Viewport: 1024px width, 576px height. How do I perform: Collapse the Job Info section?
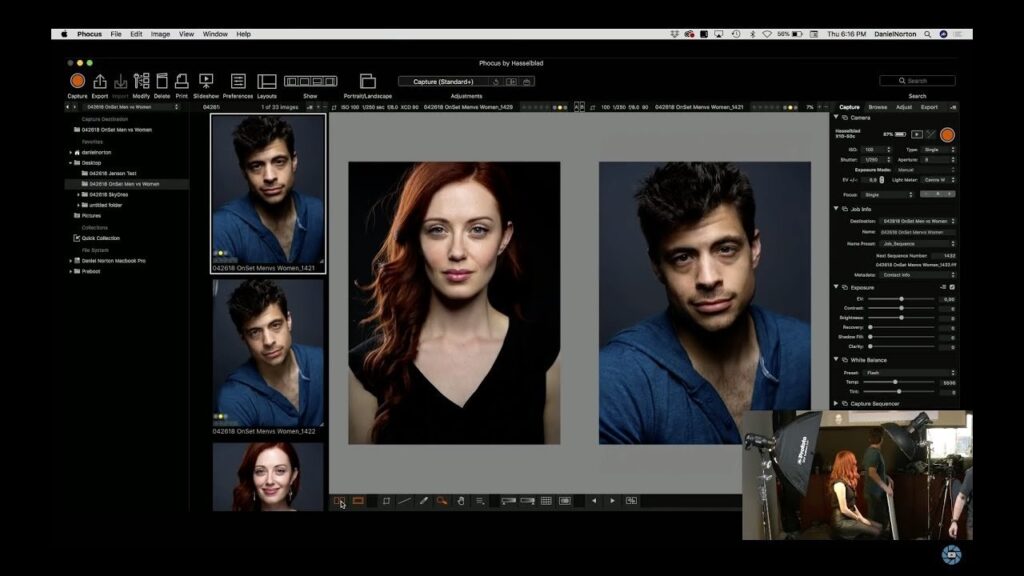tap(836, 209)
